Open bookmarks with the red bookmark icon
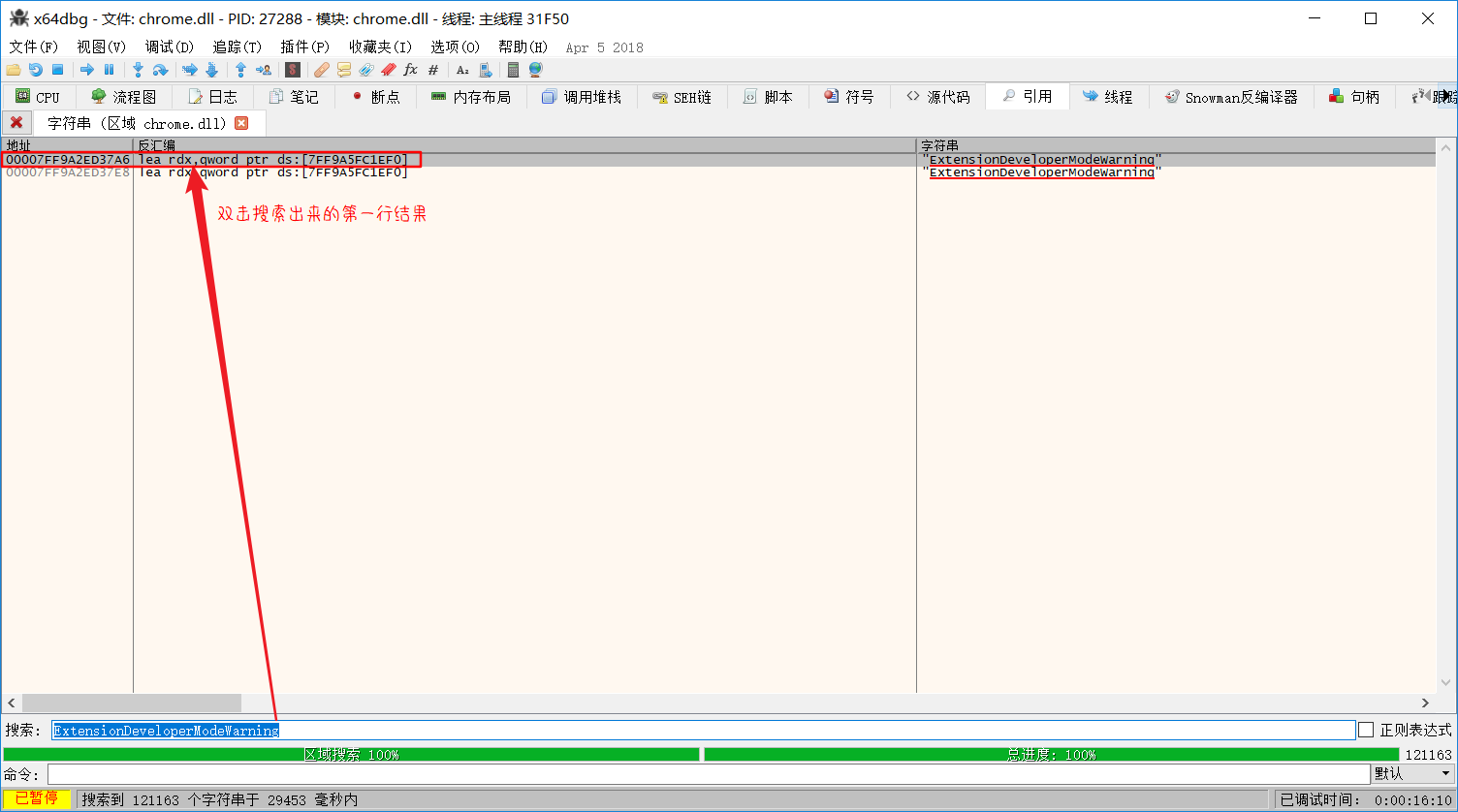 389,70
